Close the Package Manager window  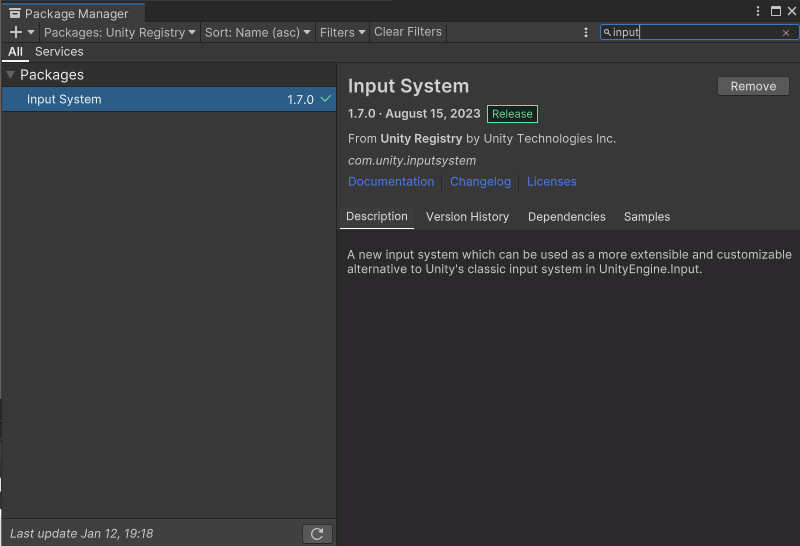pyautogui.click(x=792, y=11)
